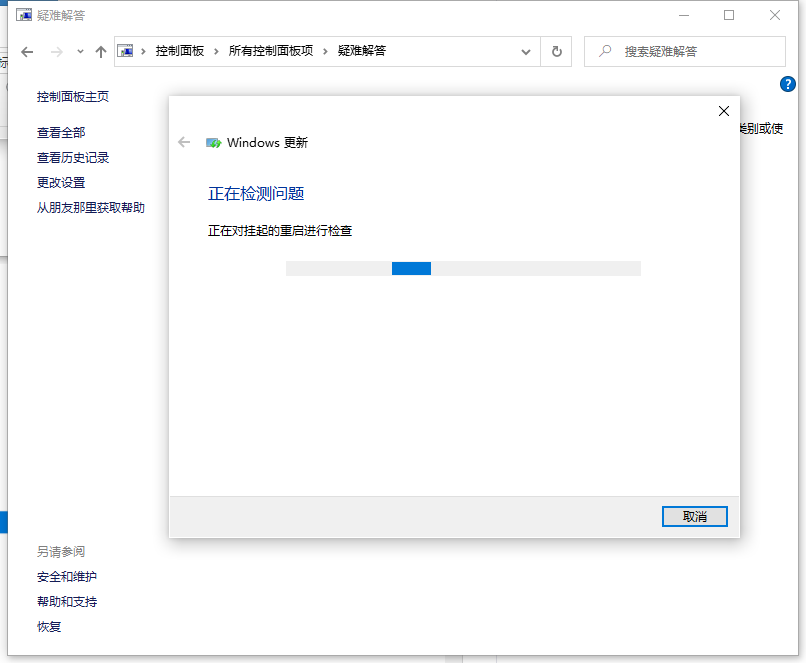Click the Explorer back navigation arrow
The width and height of the screenshot is (806, 663).
click(27, 51)
